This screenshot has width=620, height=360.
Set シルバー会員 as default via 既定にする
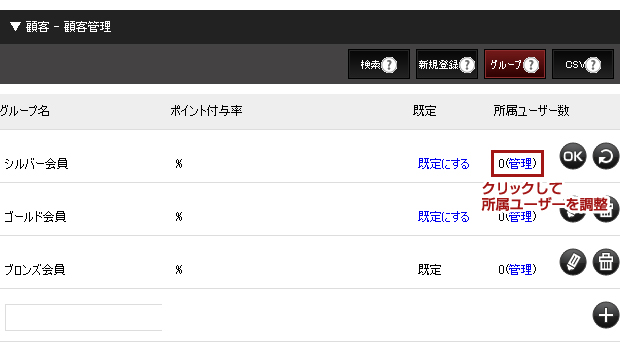pos(443,164)
